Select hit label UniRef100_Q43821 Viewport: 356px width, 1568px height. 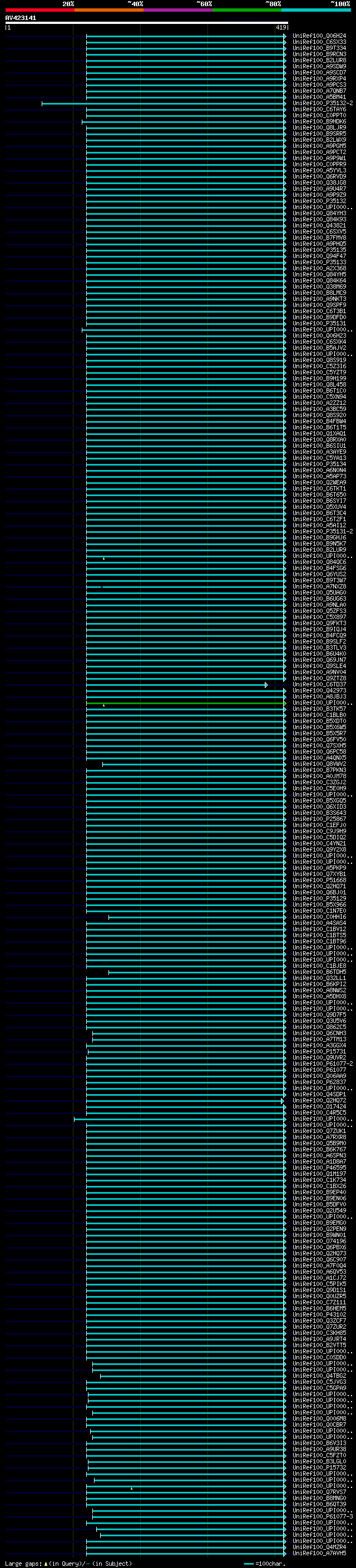tap(319, 226)
